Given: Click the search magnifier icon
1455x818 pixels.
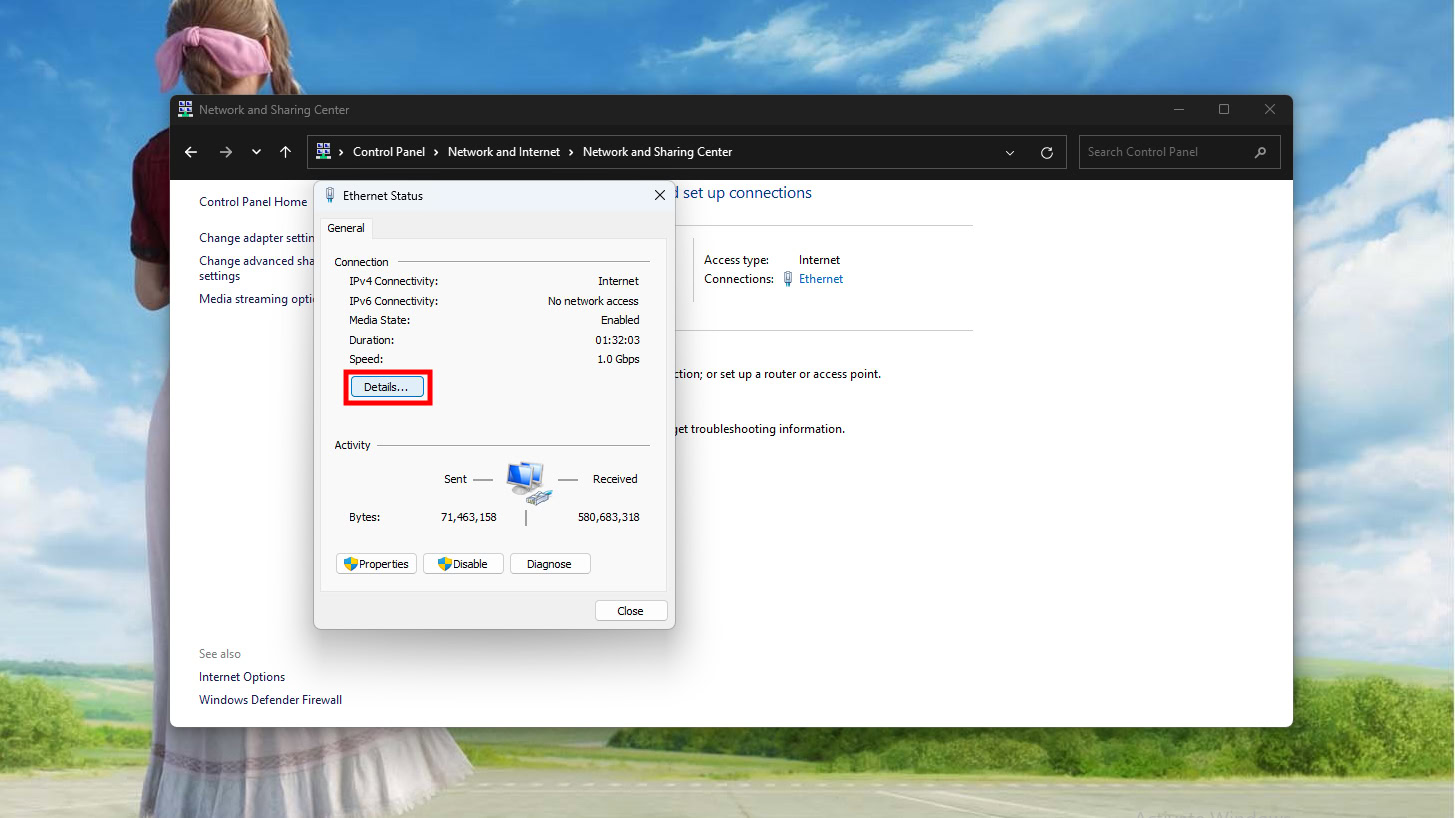Looking at the screenshot, I should point(1260,152).
